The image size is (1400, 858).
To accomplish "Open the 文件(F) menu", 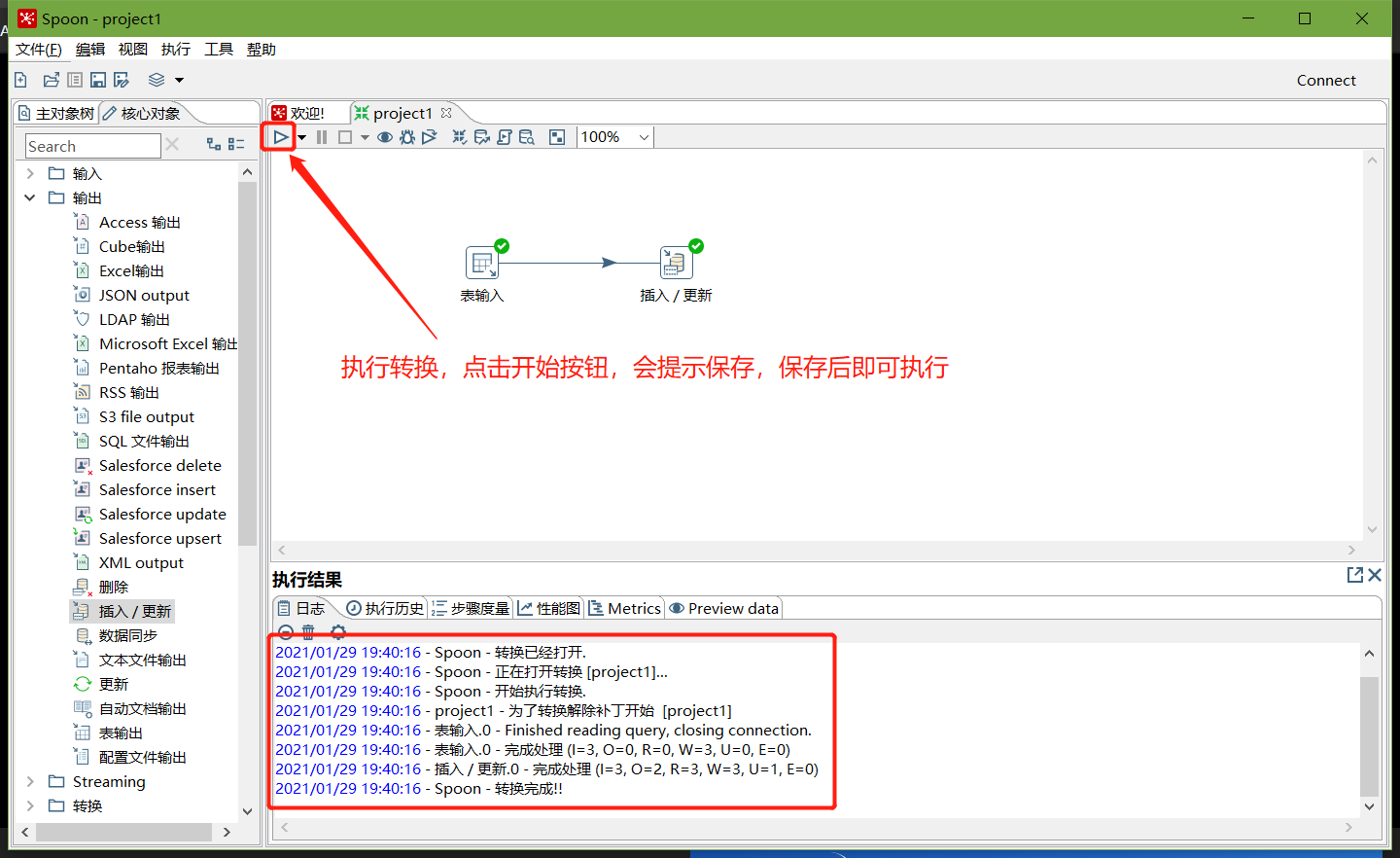I will click(x=39, y=50).
